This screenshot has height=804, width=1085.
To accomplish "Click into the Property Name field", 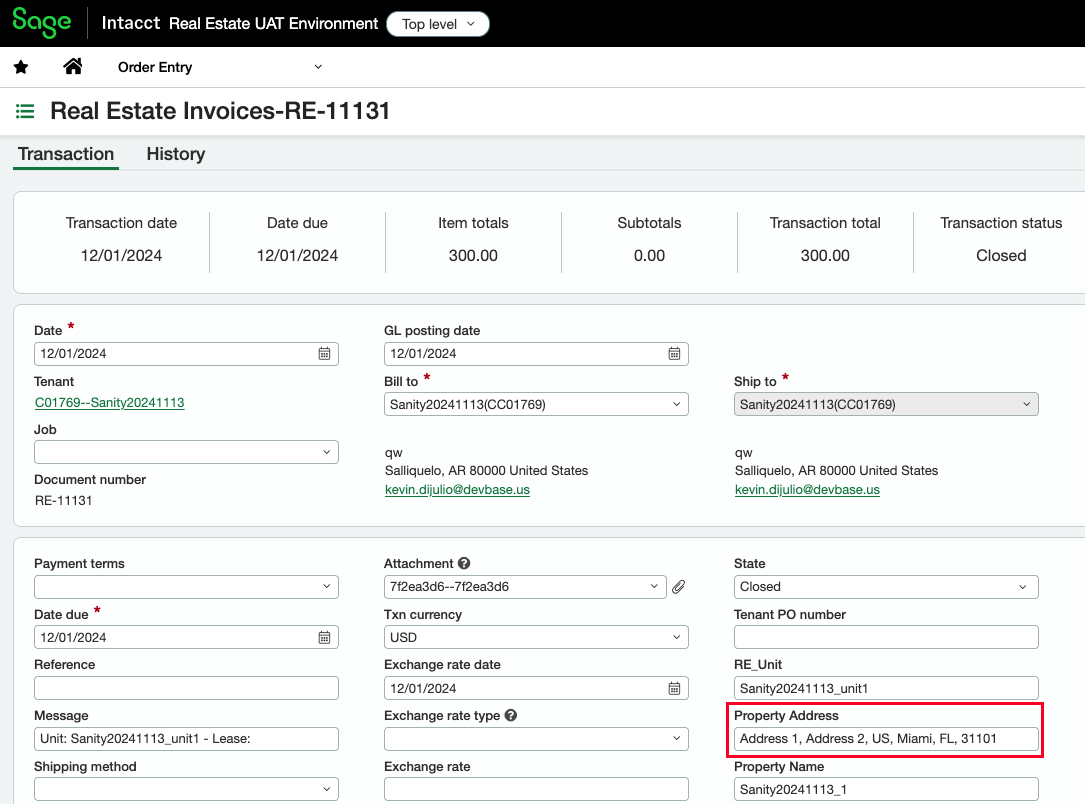I will (x=886, y=789).
